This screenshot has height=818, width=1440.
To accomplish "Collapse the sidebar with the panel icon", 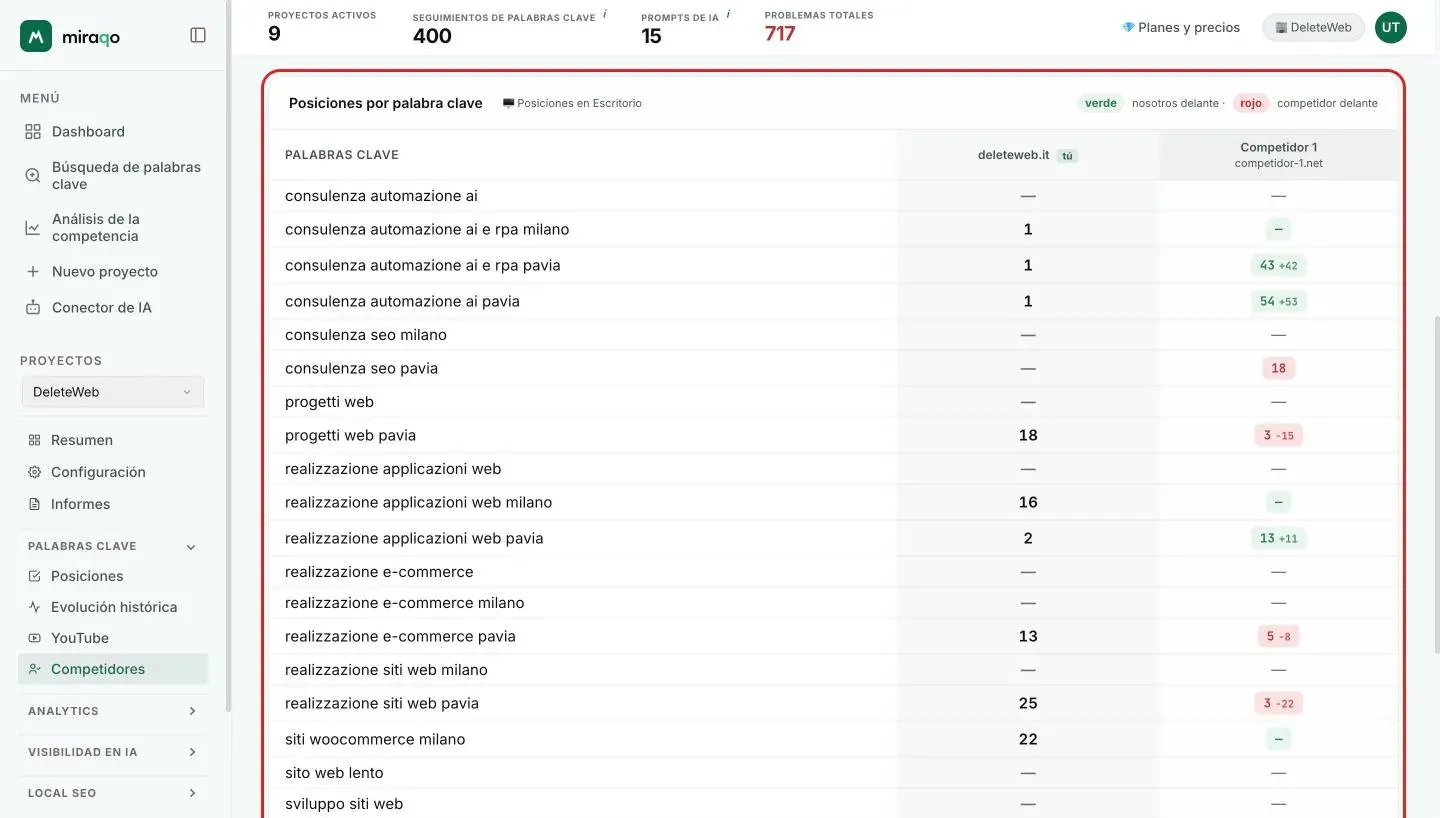I will 198,35.
